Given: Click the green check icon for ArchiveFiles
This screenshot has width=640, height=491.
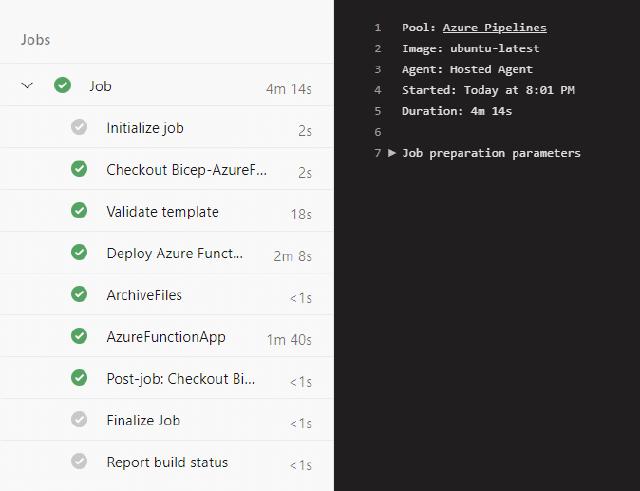Looking at the screenshot, I should click(79, 295).
